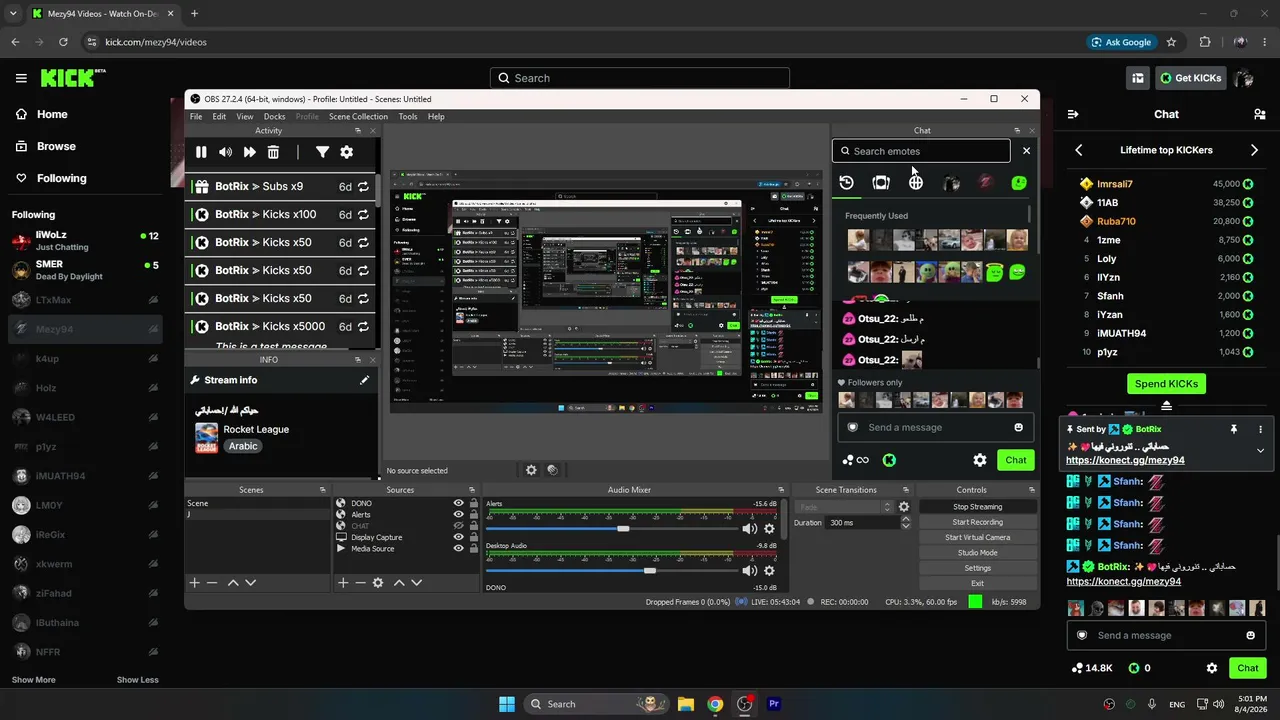Open the Fade transition dropdown
This screenshot has width=1280, height=720.
pos(844,507)
